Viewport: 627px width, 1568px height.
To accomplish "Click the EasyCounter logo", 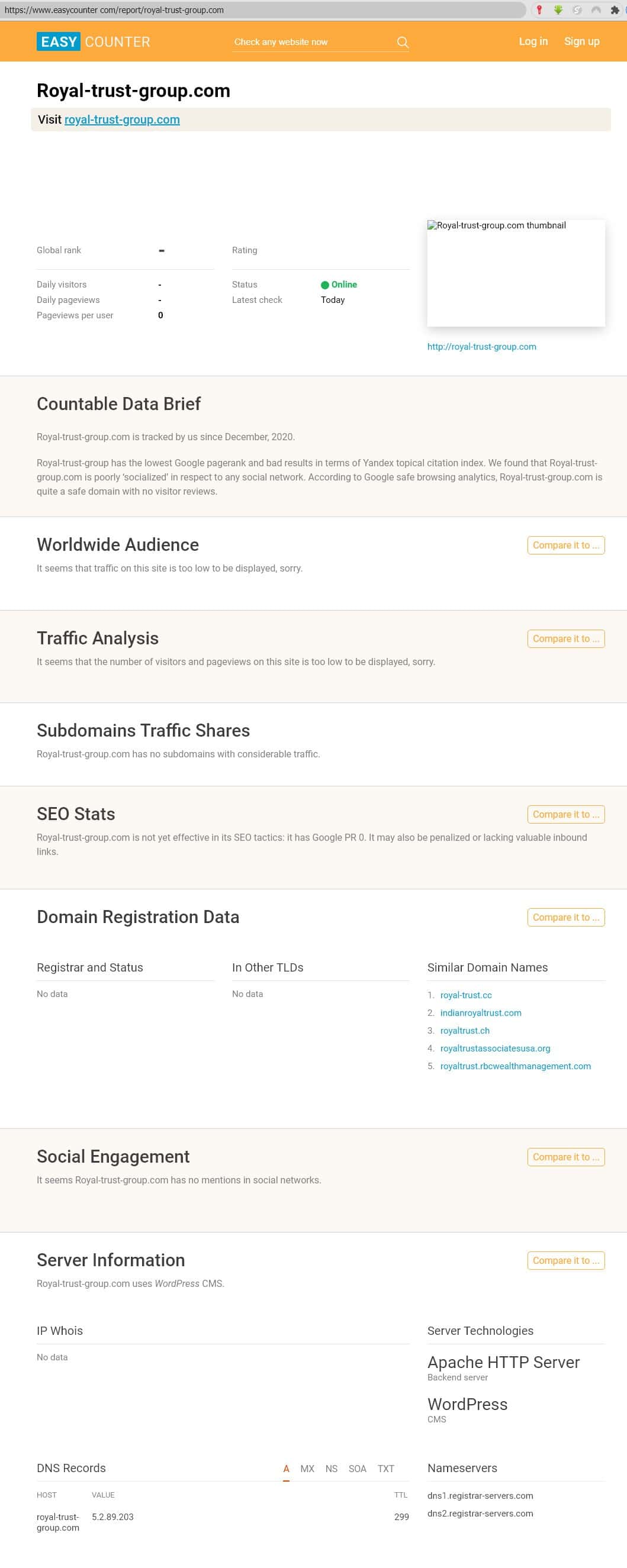I will 93,41.
